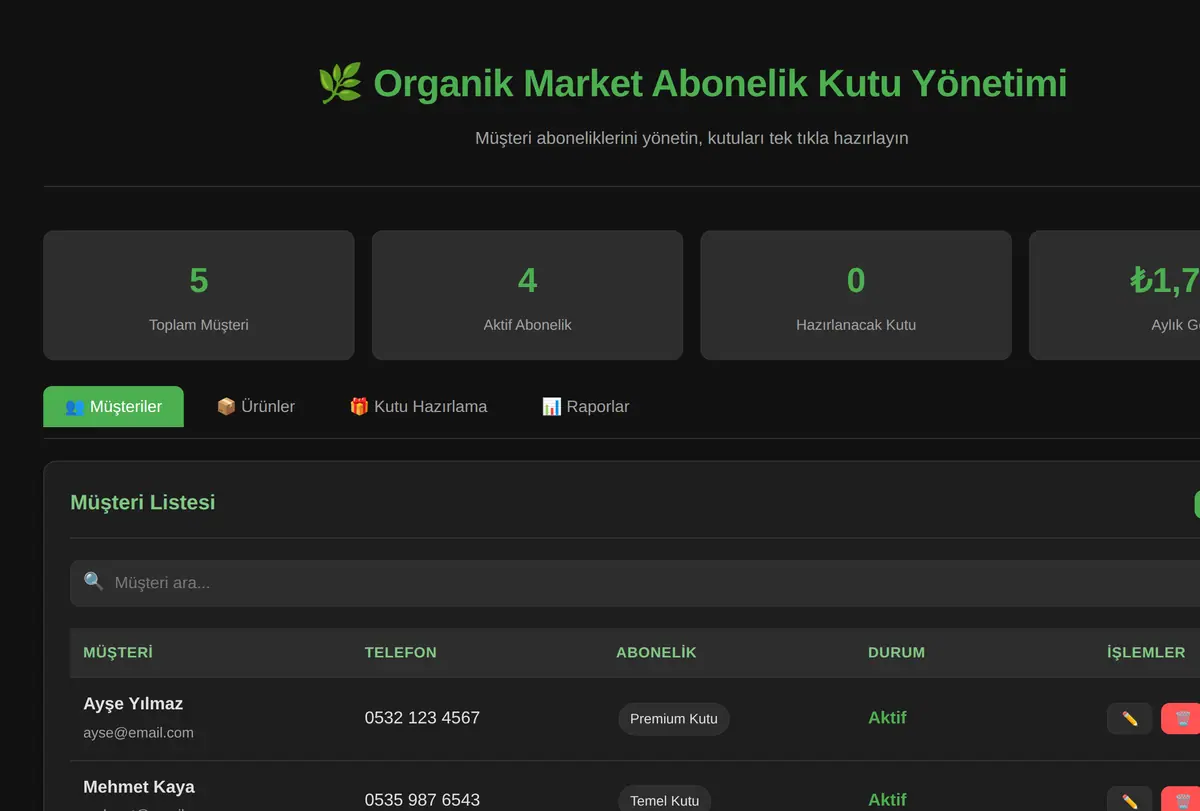Open the Müşteriler tab
This screenshot has height=811, width=1200.
[x=113, y=407]
